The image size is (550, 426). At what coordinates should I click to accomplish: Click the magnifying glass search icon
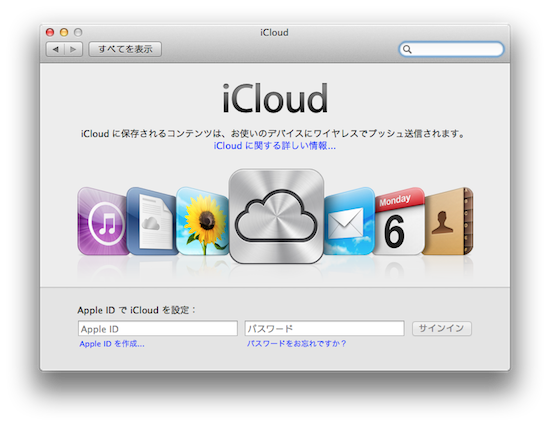click(x=407, y=49)
